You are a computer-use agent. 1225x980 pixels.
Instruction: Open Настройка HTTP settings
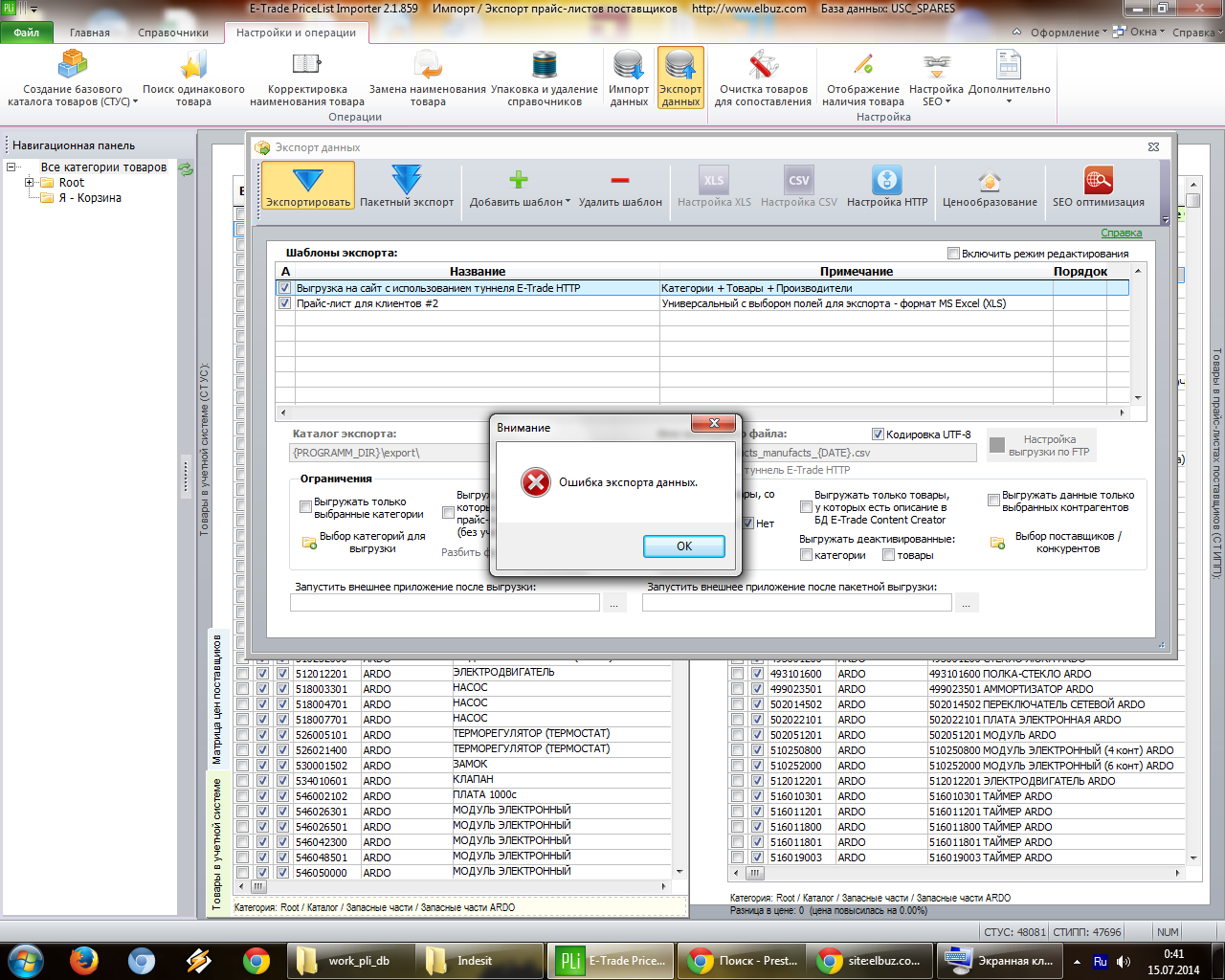[x=887, y=185]
